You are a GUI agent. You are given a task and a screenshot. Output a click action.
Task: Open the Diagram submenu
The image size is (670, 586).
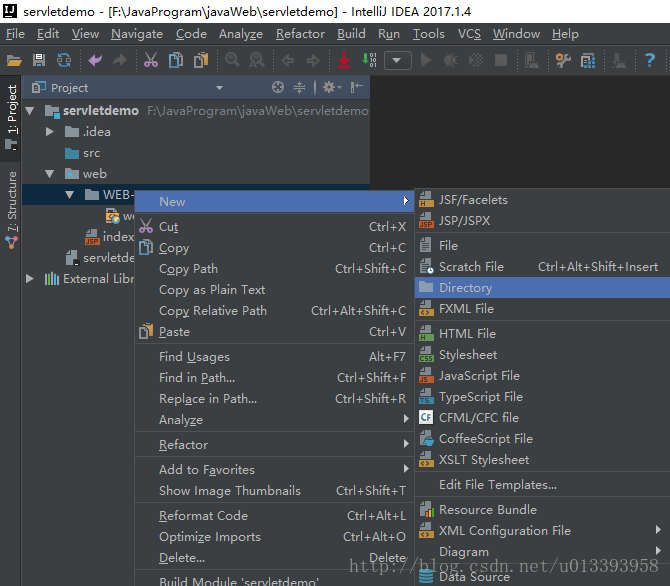tap(658, 551)
